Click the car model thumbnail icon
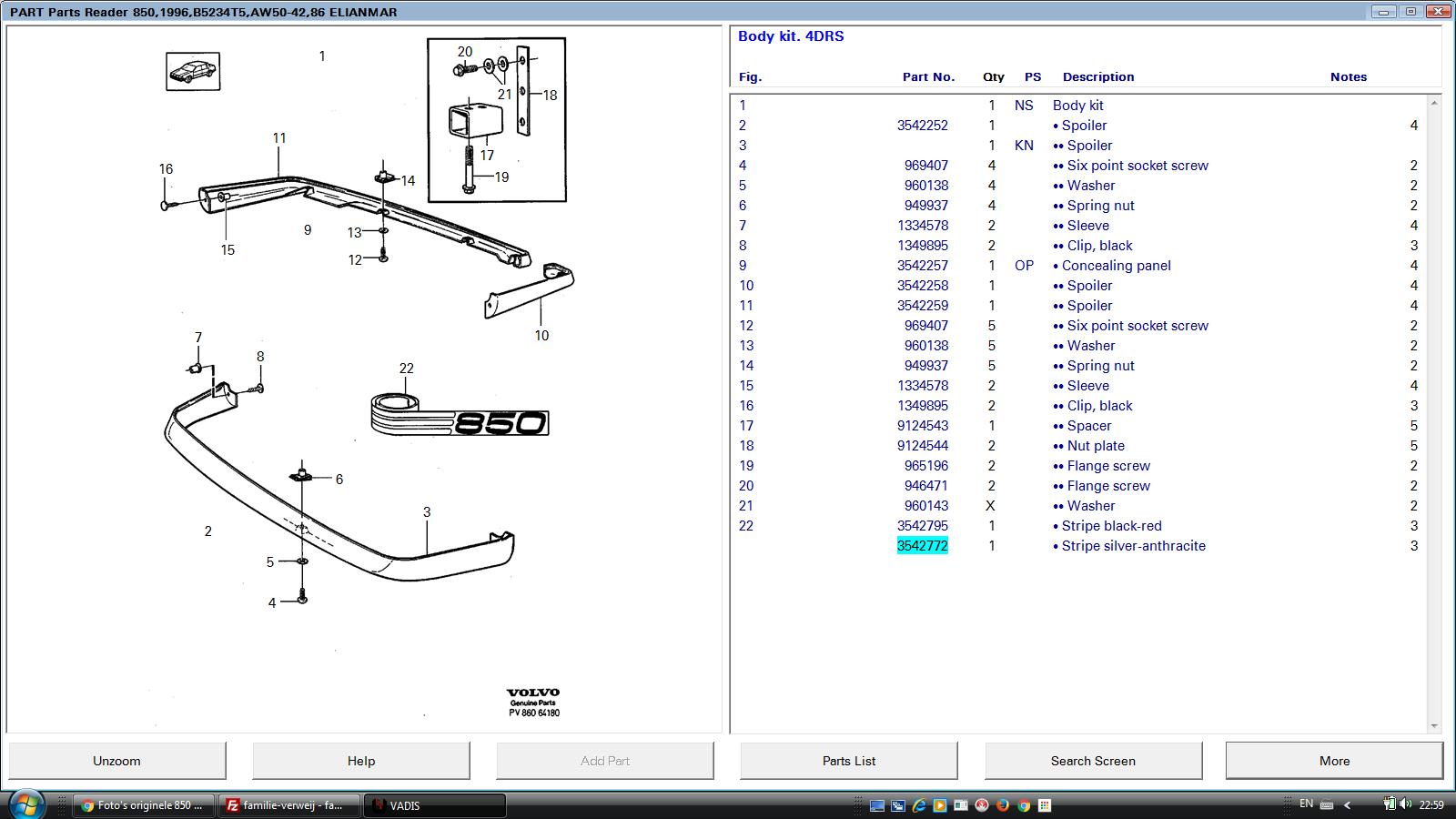 click(193, 71)
